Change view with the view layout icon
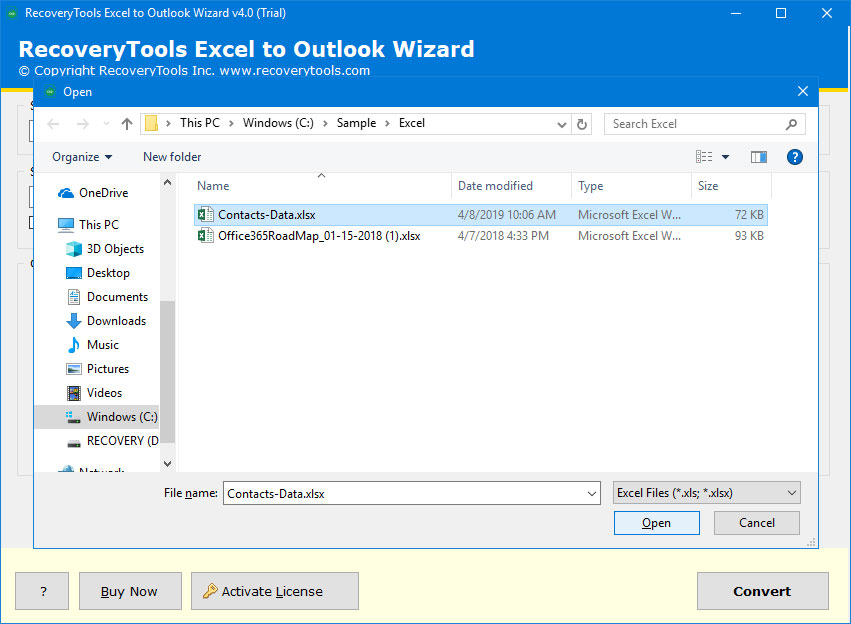The height and width of the screenshot is (624, 851). [x=704, y=157]
